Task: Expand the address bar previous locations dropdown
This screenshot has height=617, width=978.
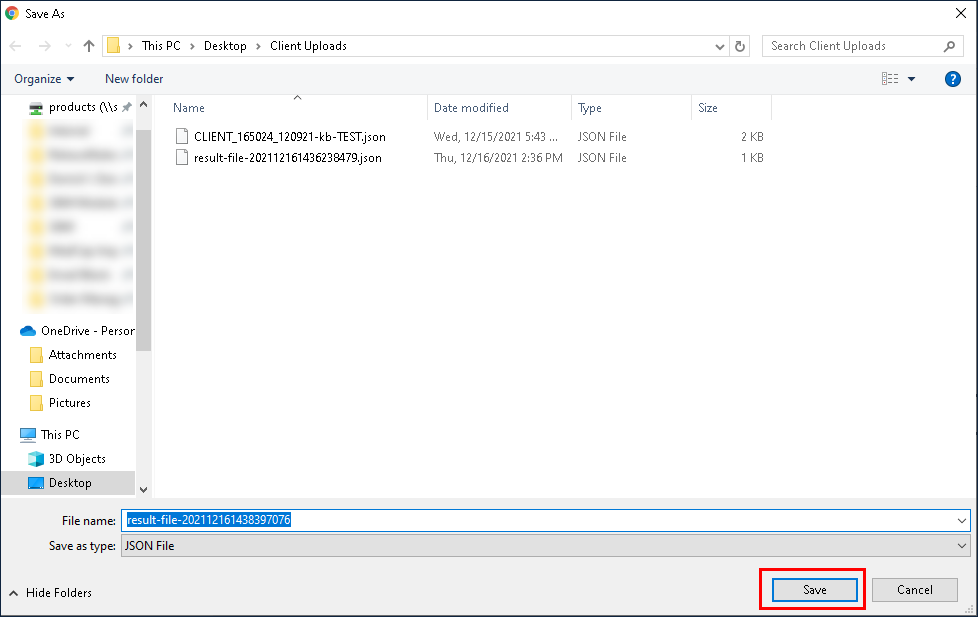Action: pos(720,46)
